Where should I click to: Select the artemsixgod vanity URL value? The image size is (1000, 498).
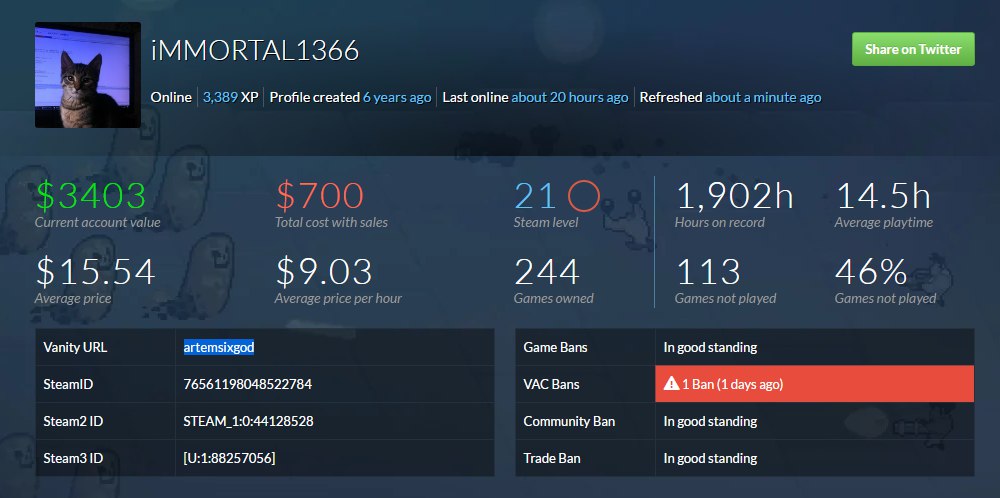[219, 348]
